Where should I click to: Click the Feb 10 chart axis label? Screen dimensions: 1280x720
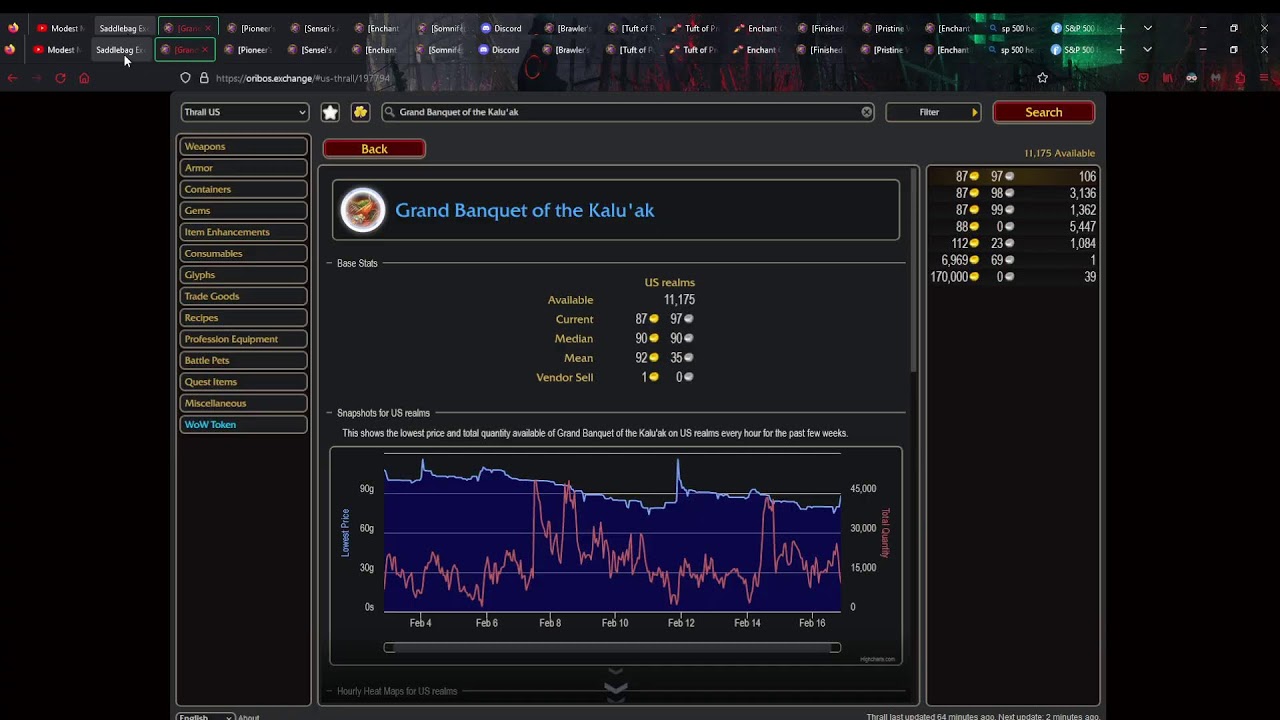615,623
